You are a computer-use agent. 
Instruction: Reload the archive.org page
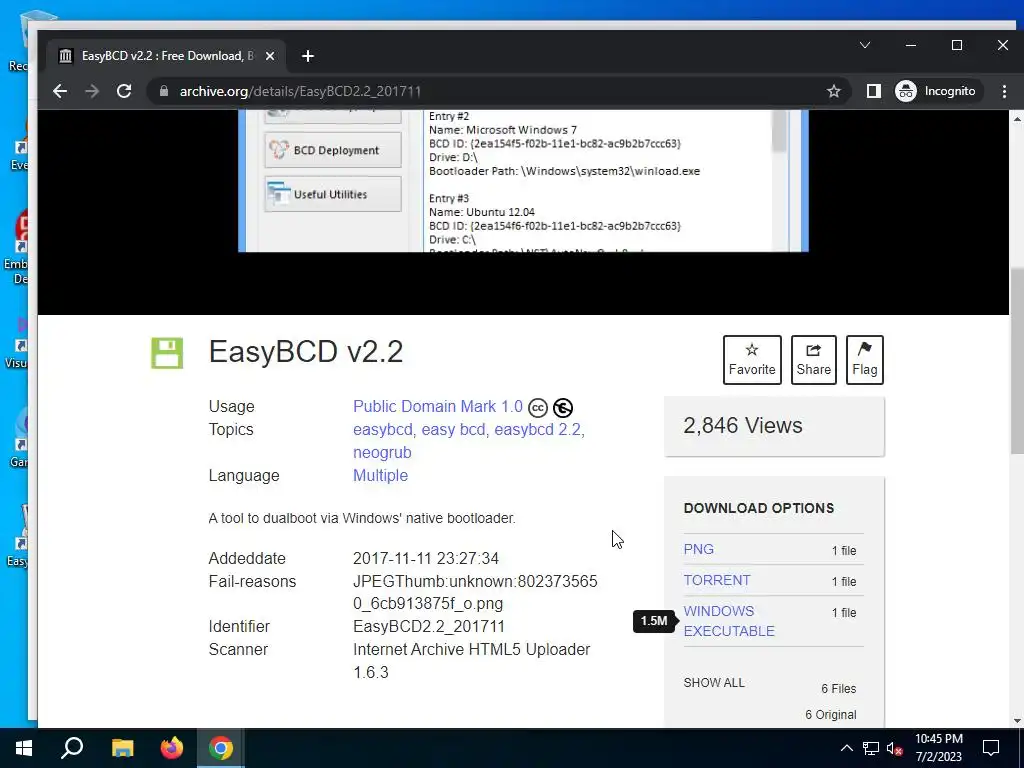click(124, 91)
